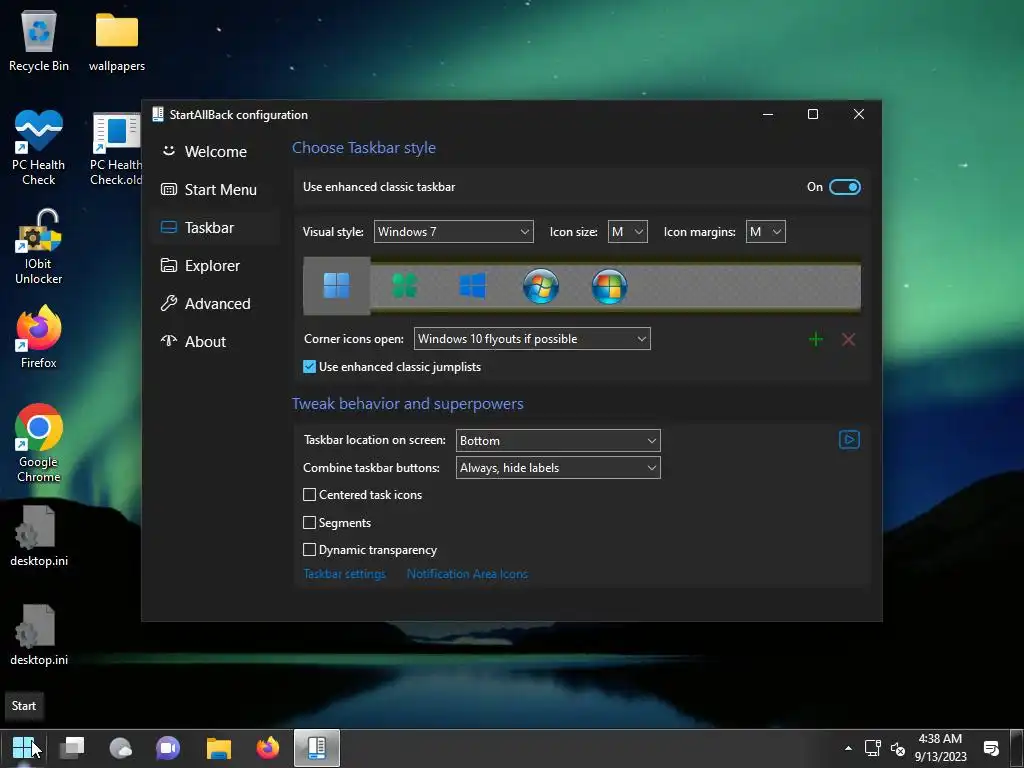Choose the green clover start orb

[x=404, y=286]
